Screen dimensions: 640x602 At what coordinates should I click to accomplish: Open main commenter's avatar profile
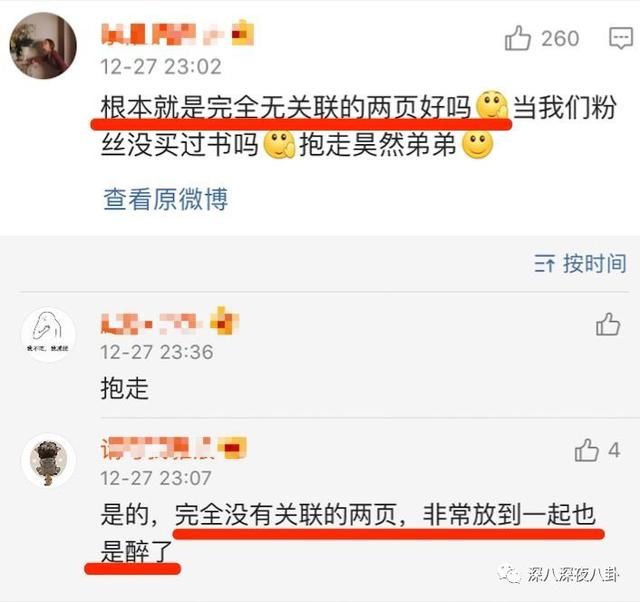pos(43,45)
